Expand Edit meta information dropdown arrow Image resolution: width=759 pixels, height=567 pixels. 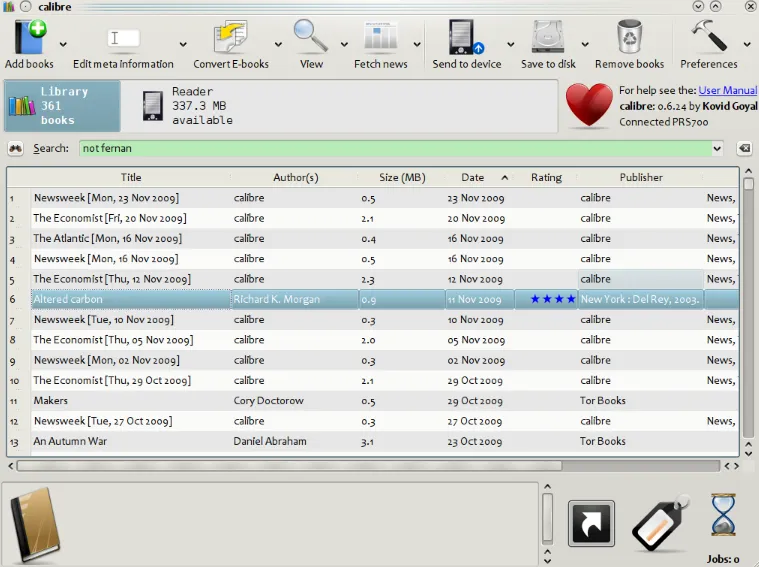[x=183, y=45]
